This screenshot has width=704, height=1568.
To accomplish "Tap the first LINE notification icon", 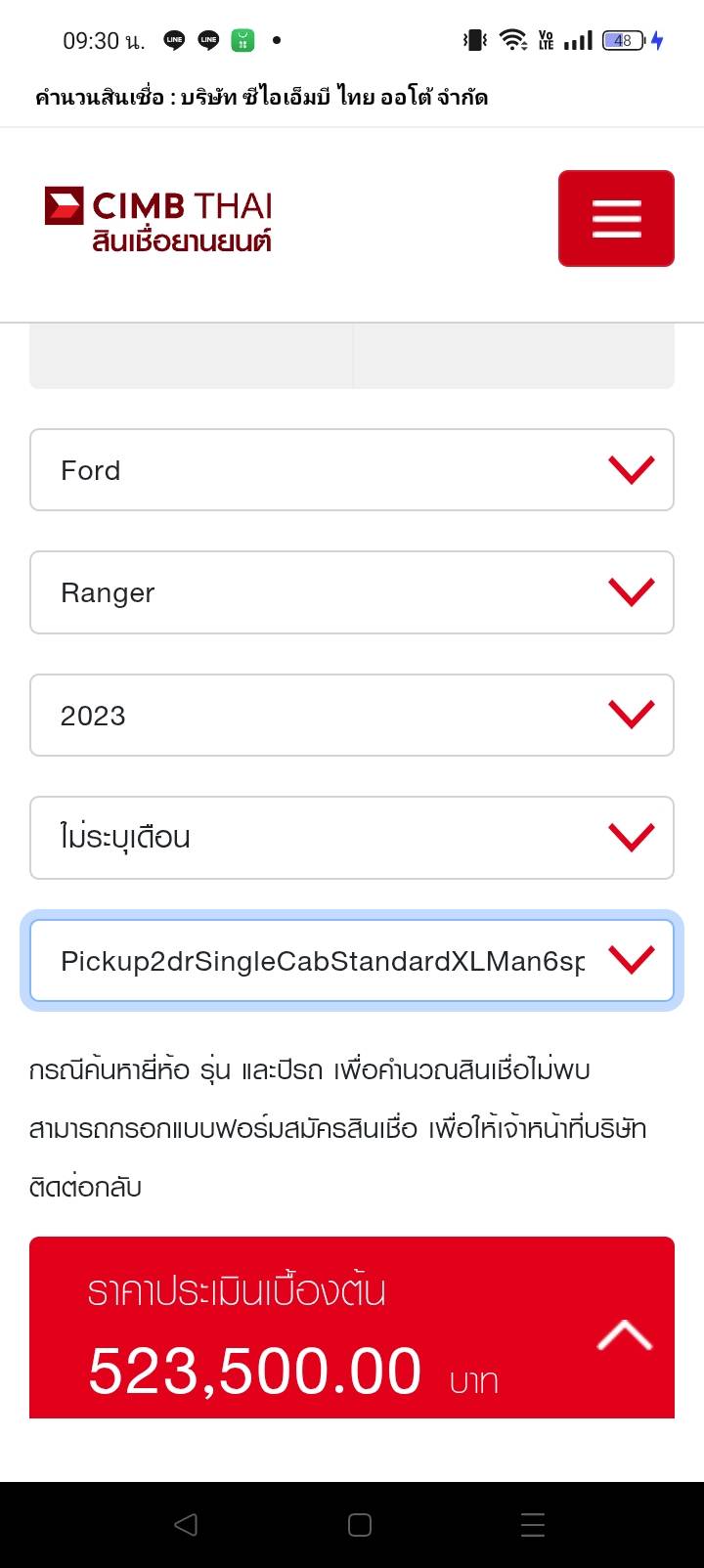I will click(175, 40).
